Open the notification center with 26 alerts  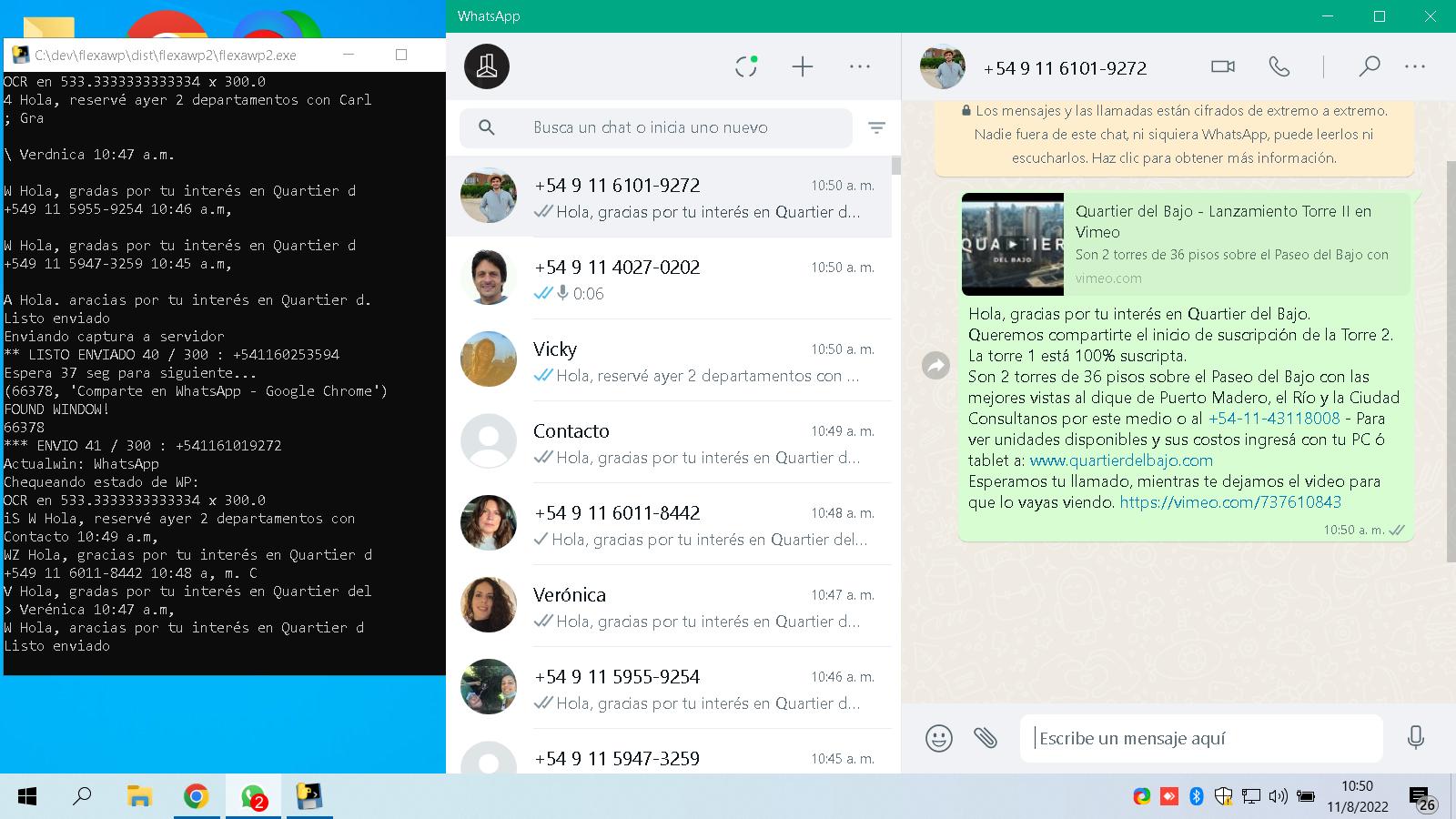[1423, 799]
